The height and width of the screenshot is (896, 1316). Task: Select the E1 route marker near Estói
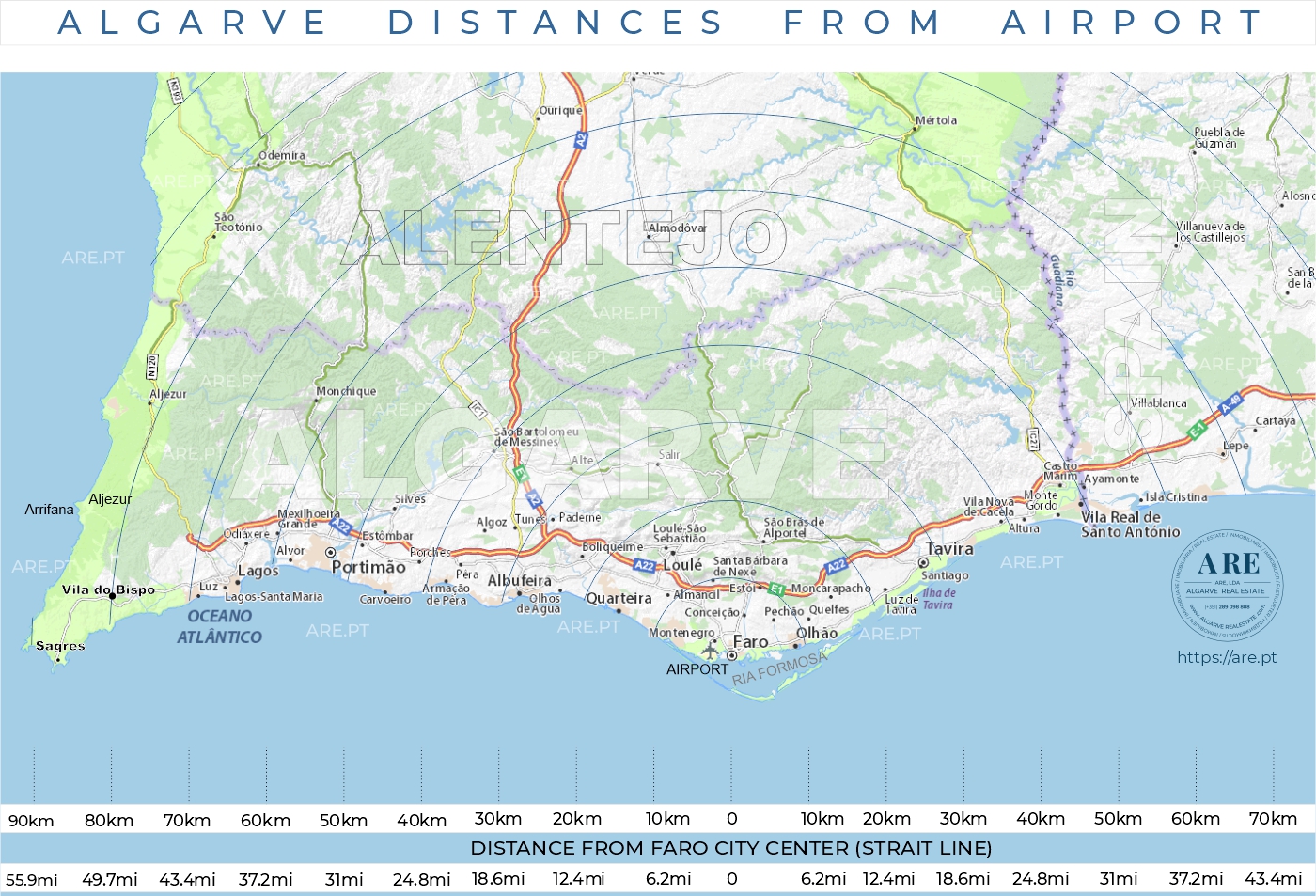pyautogui.click(x=776, y=589)
